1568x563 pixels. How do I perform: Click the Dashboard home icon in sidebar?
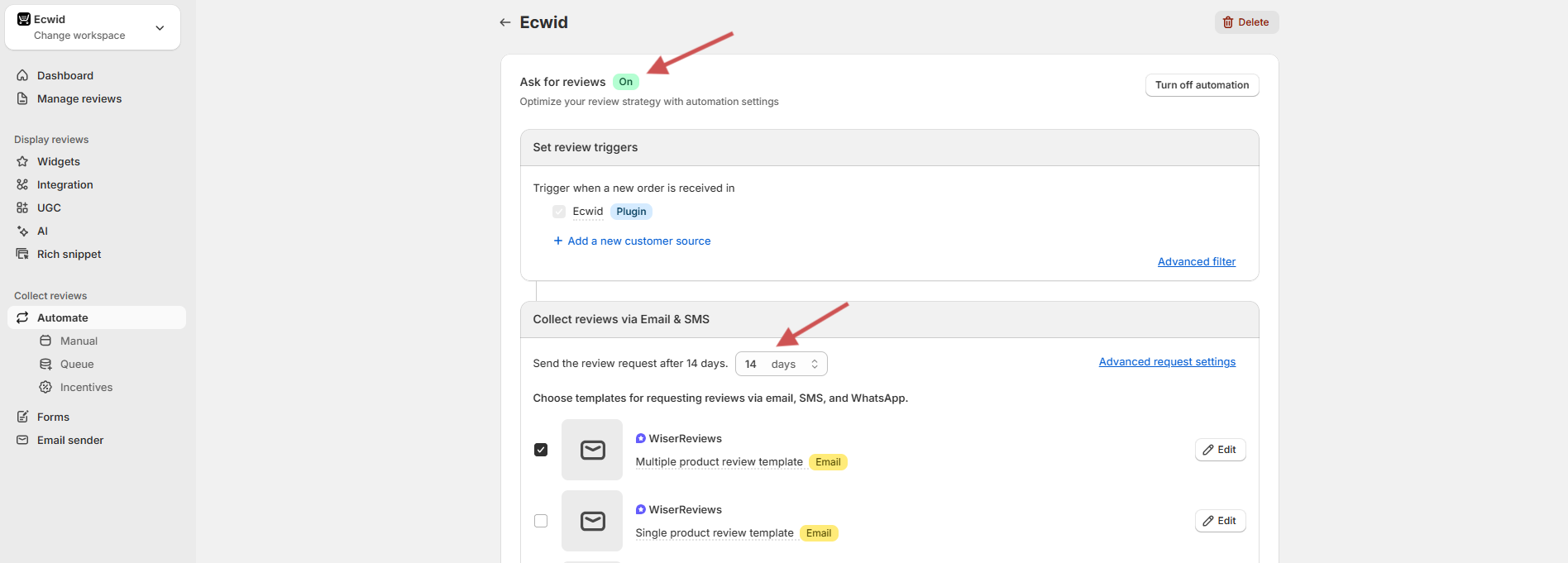[22, 75]
